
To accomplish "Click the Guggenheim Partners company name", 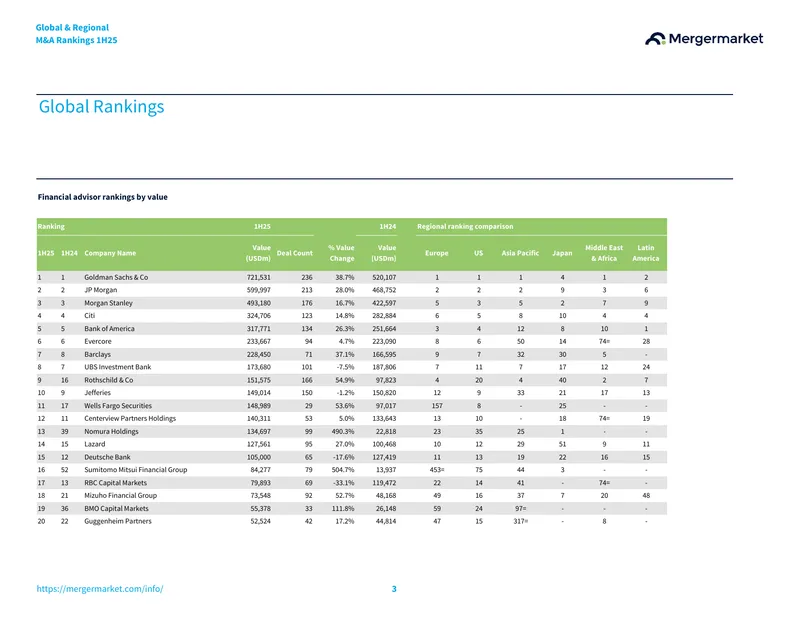I will [118, 521].
